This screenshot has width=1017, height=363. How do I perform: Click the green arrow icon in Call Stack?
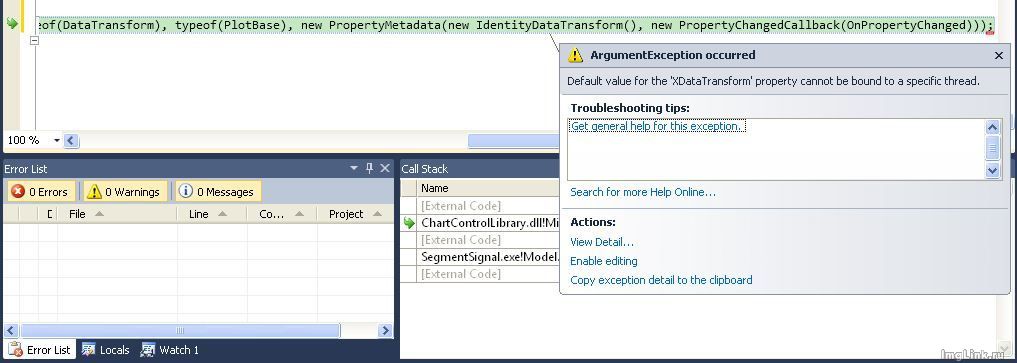click(x=409, y=223)
